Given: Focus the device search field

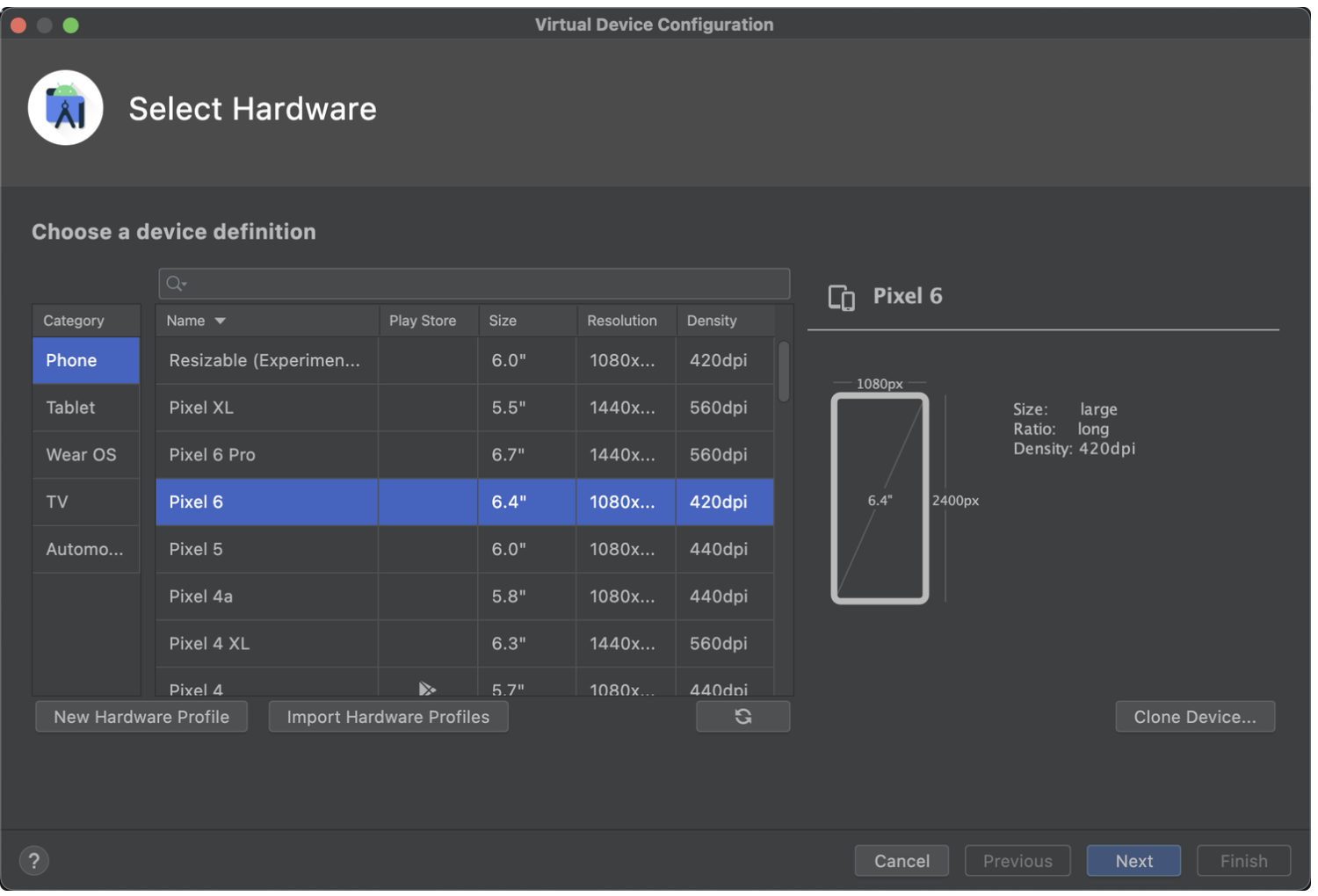Looking at the screenshot, I should [x=474, y=284].
